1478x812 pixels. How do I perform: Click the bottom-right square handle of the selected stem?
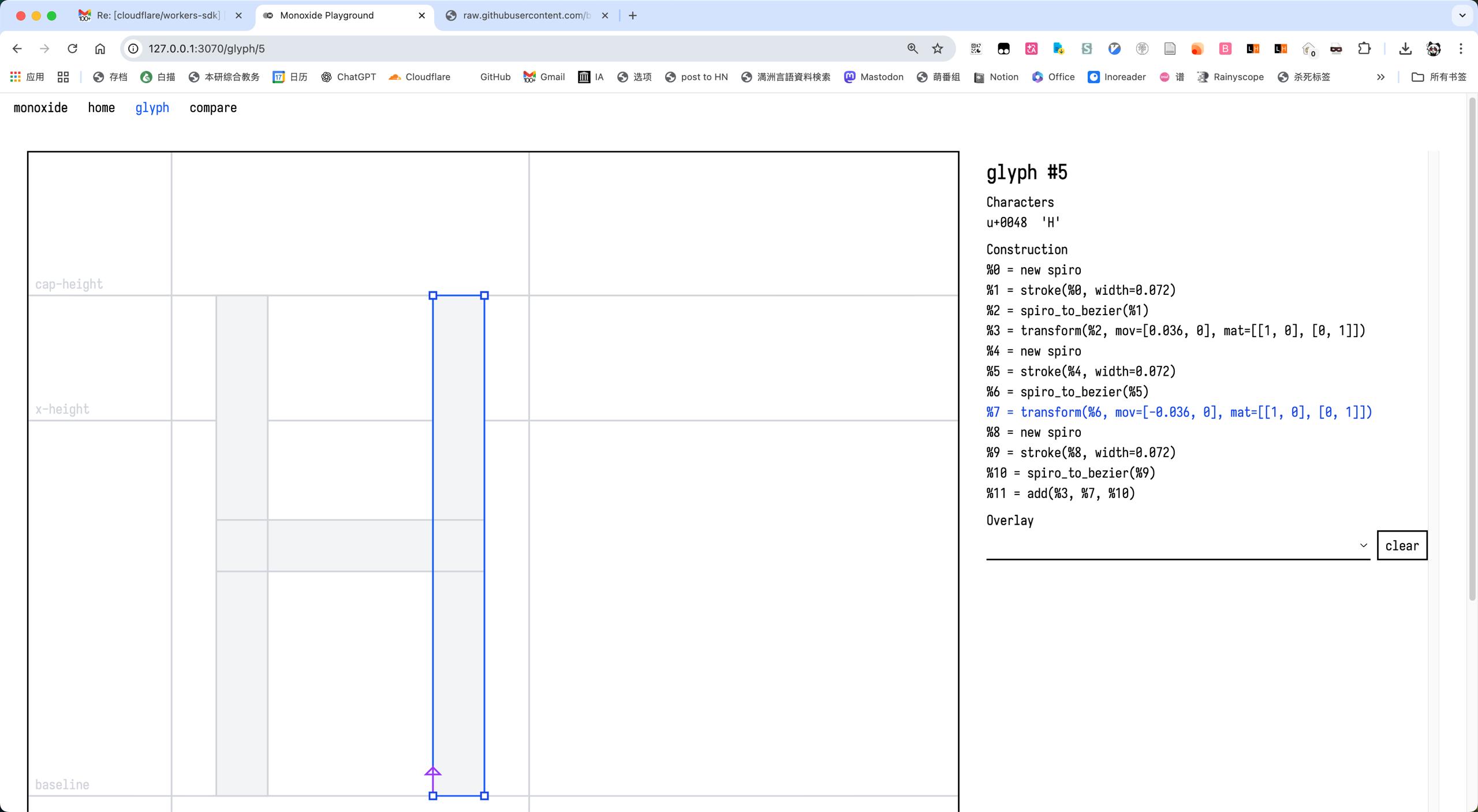click(484, 796)
